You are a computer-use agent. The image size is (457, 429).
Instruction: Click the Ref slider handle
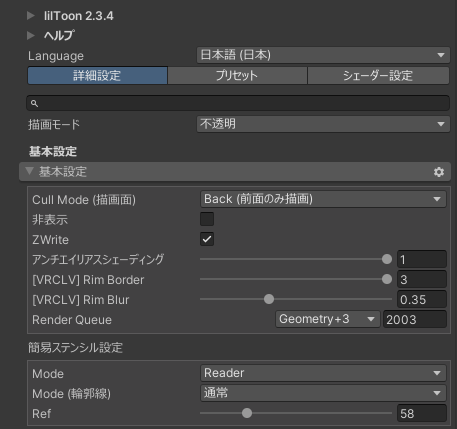[247, 413]
